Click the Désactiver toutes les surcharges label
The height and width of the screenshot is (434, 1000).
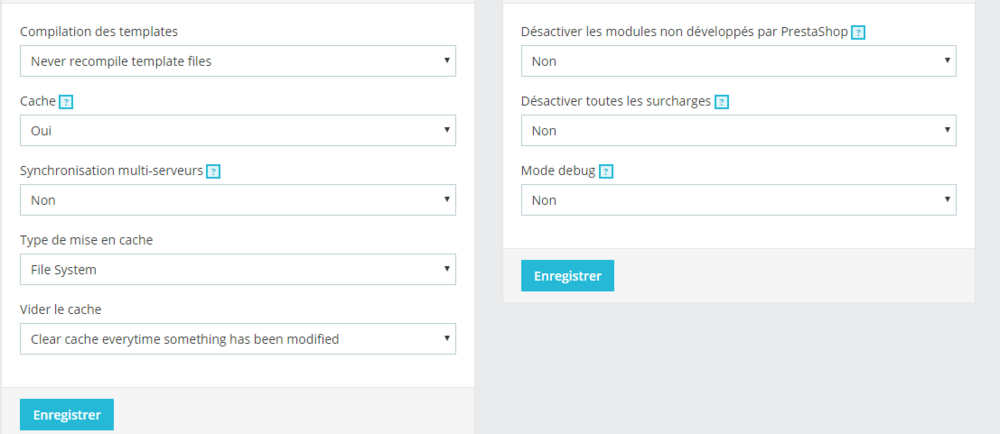(x=616, y=102)
